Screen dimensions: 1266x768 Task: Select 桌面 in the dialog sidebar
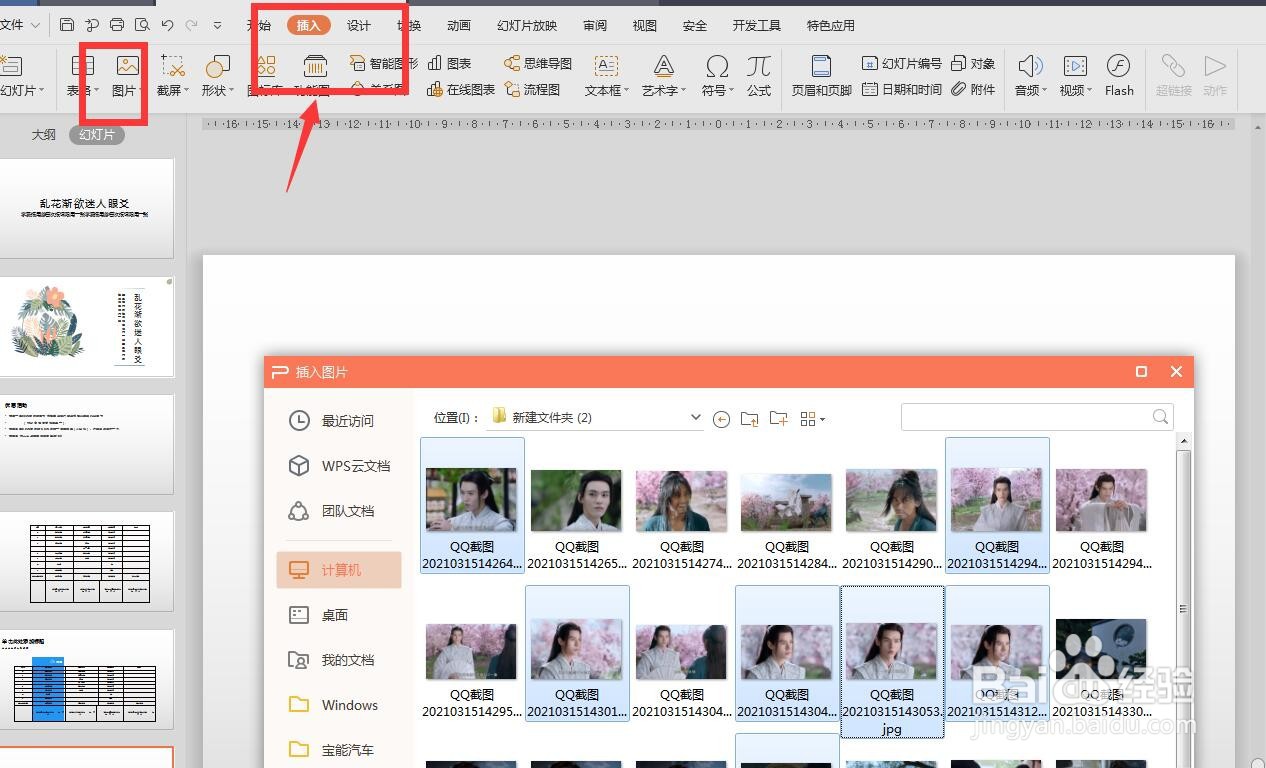(339, 615)
